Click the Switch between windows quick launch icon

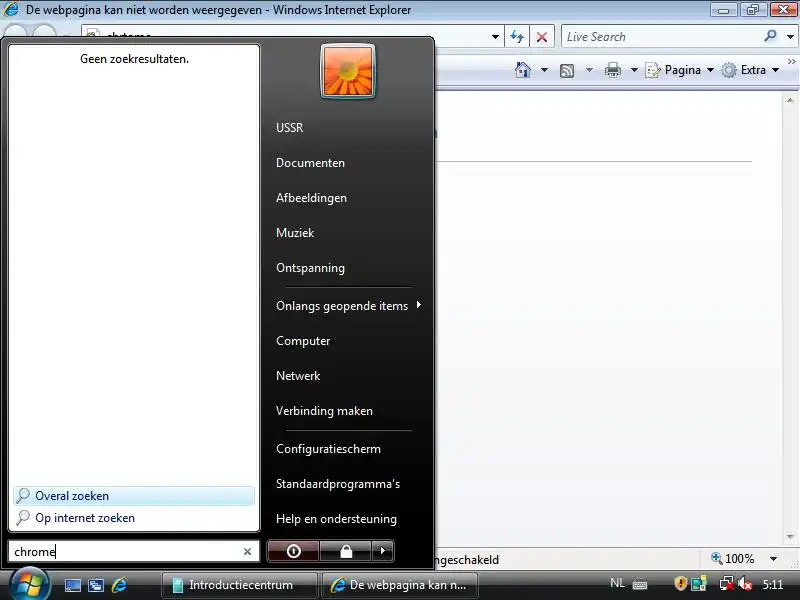click(96, 585)
